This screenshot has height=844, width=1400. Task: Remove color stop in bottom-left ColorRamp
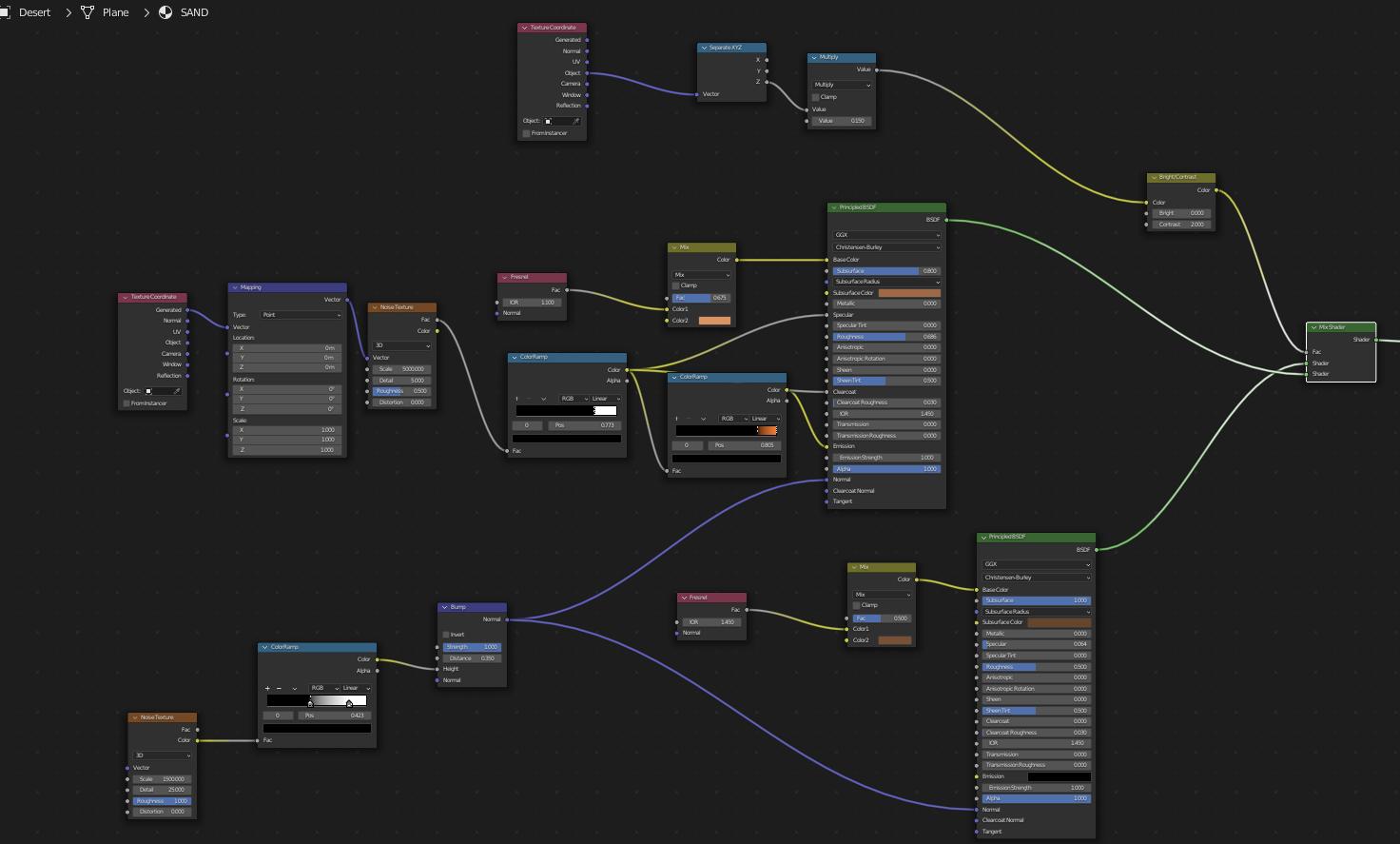pyautogui.click(x=279, y=688)
